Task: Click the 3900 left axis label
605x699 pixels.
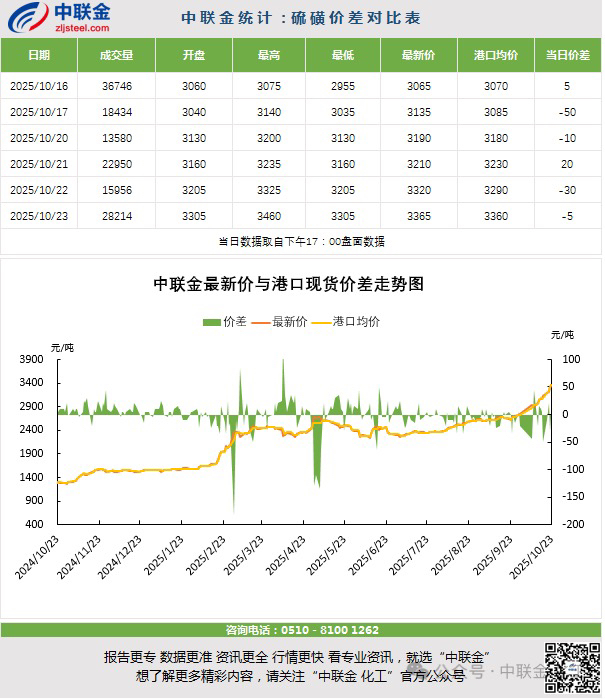Action: [31, 359]
